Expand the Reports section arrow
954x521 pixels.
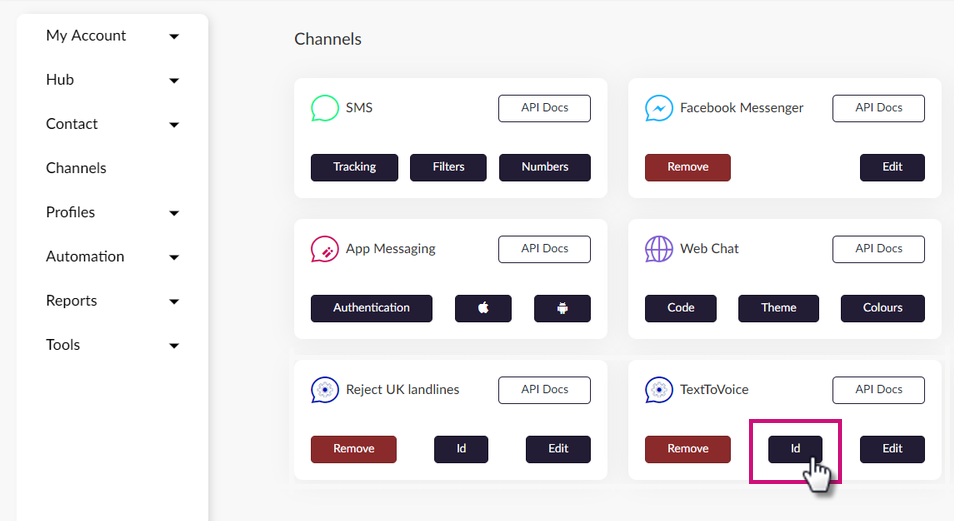[174, 301]
